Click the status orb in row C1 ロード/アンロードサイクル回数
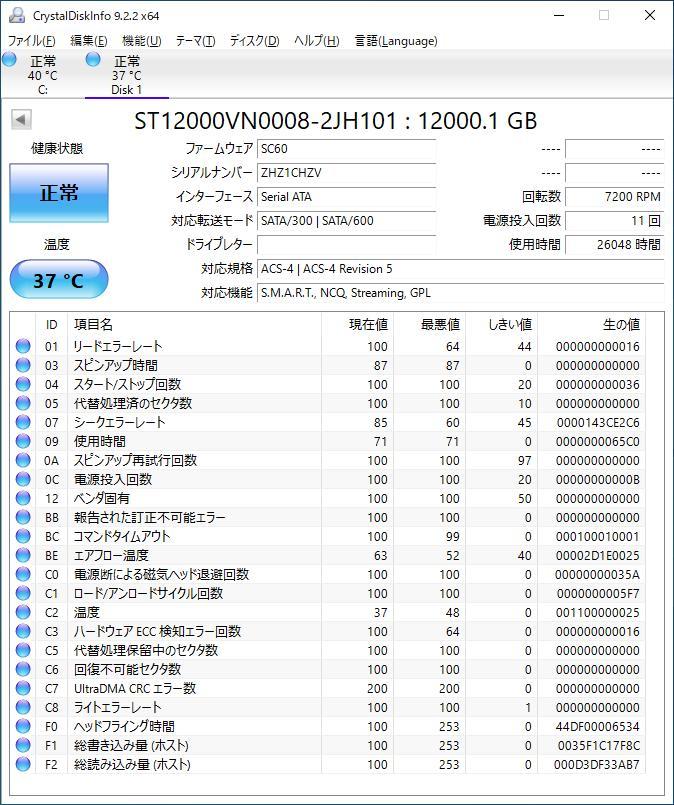674x805 pixels. pos(23,593)
